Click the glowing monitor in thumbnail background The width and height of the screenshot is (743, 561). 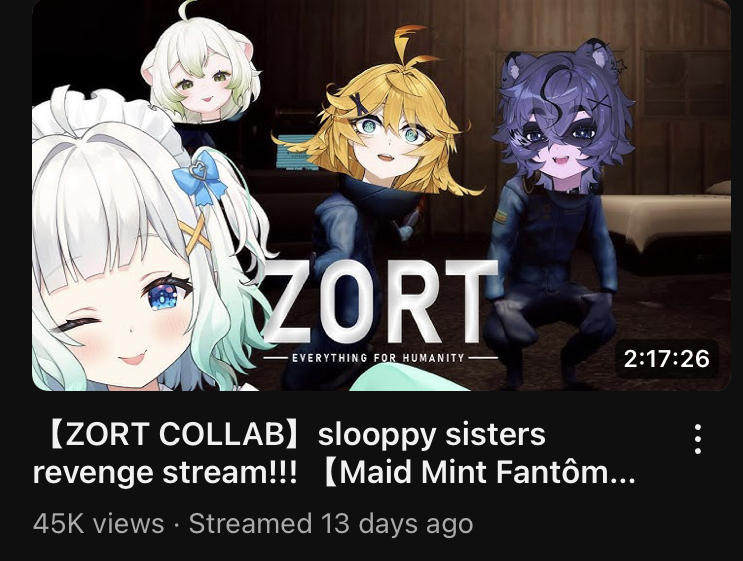(x=296, y=152)
